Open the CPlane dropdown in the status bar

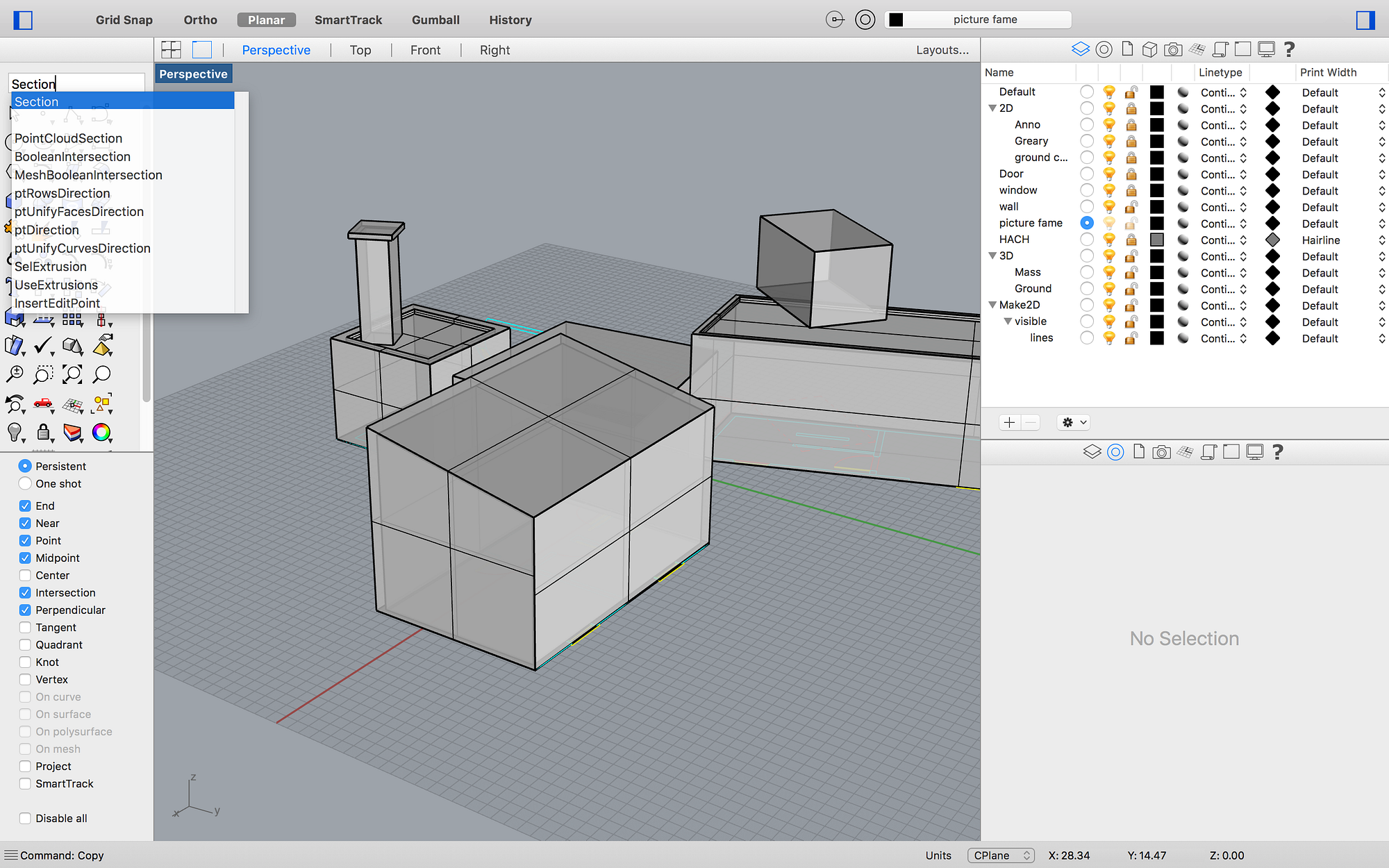[1001, 855]
